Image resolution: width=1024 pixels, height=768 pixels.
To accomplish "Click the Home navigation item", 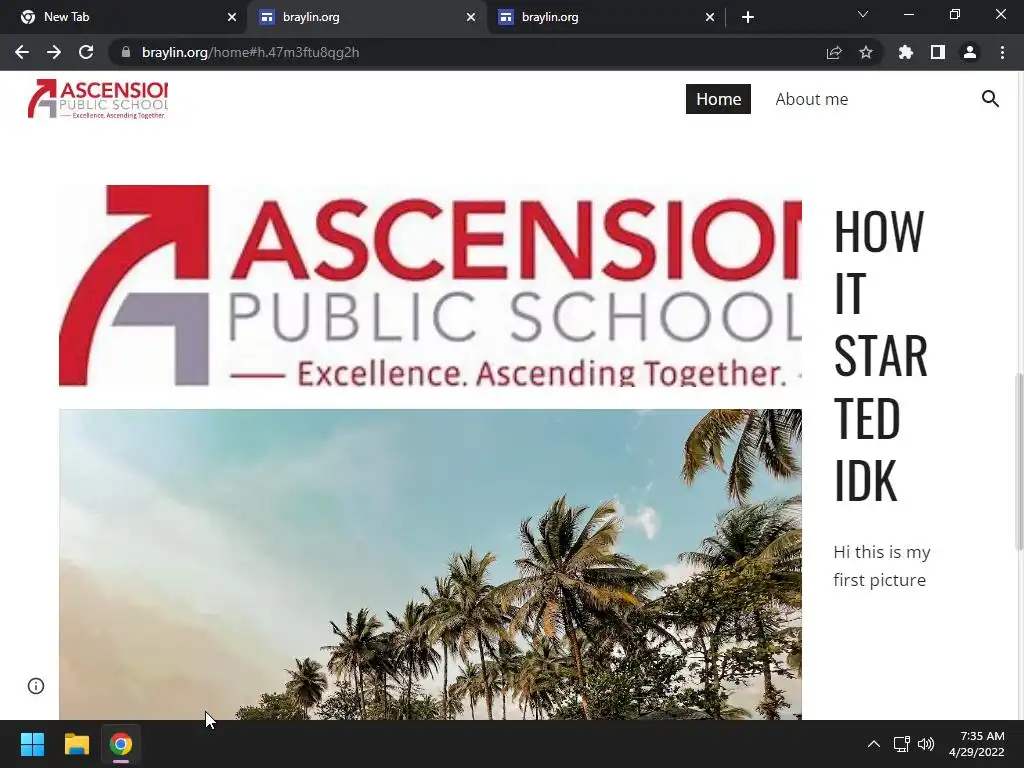I will tap(718, 99).
